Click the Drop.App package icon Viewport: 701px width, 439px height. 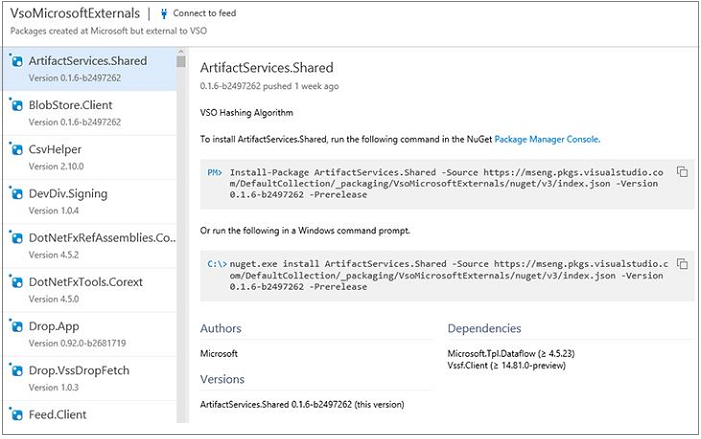pos(17,326)
